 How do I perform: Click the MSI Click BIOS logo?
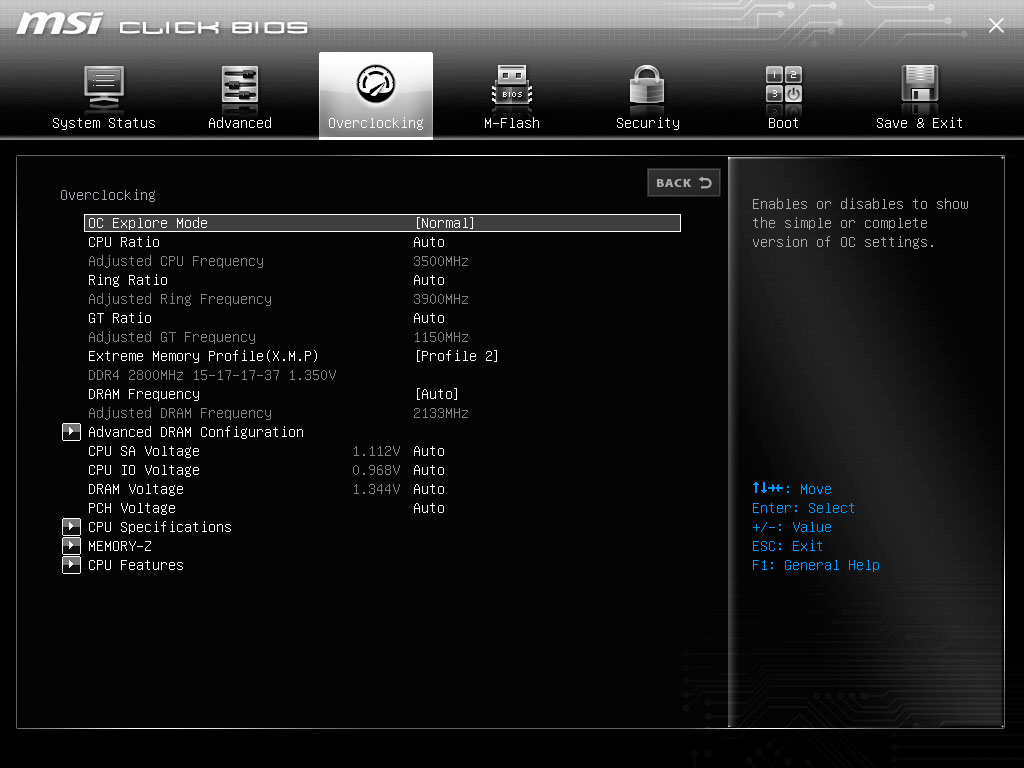[x=162, y=24]
